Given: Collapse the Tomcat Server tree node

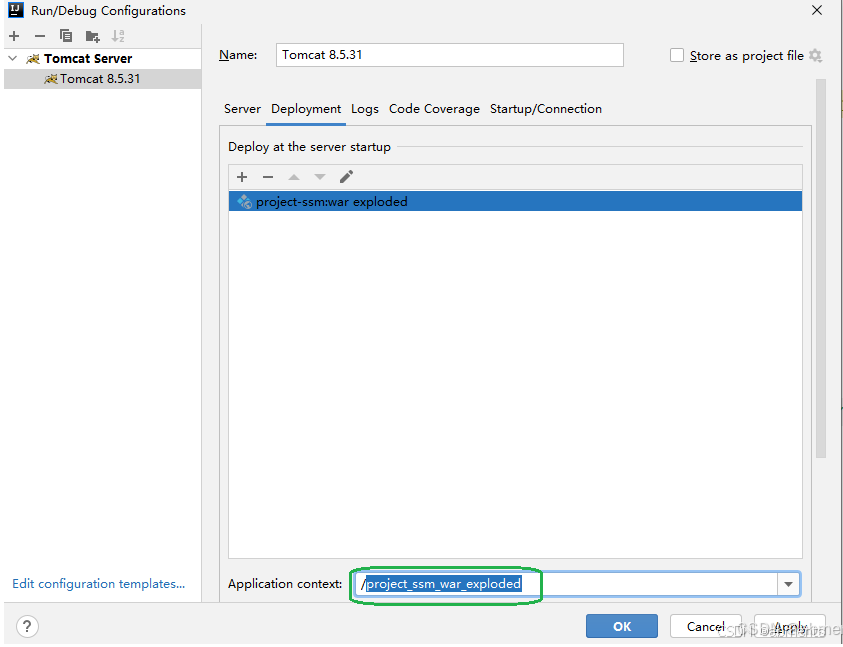Looking at the screenshot, I should click(x=12, y=59).
